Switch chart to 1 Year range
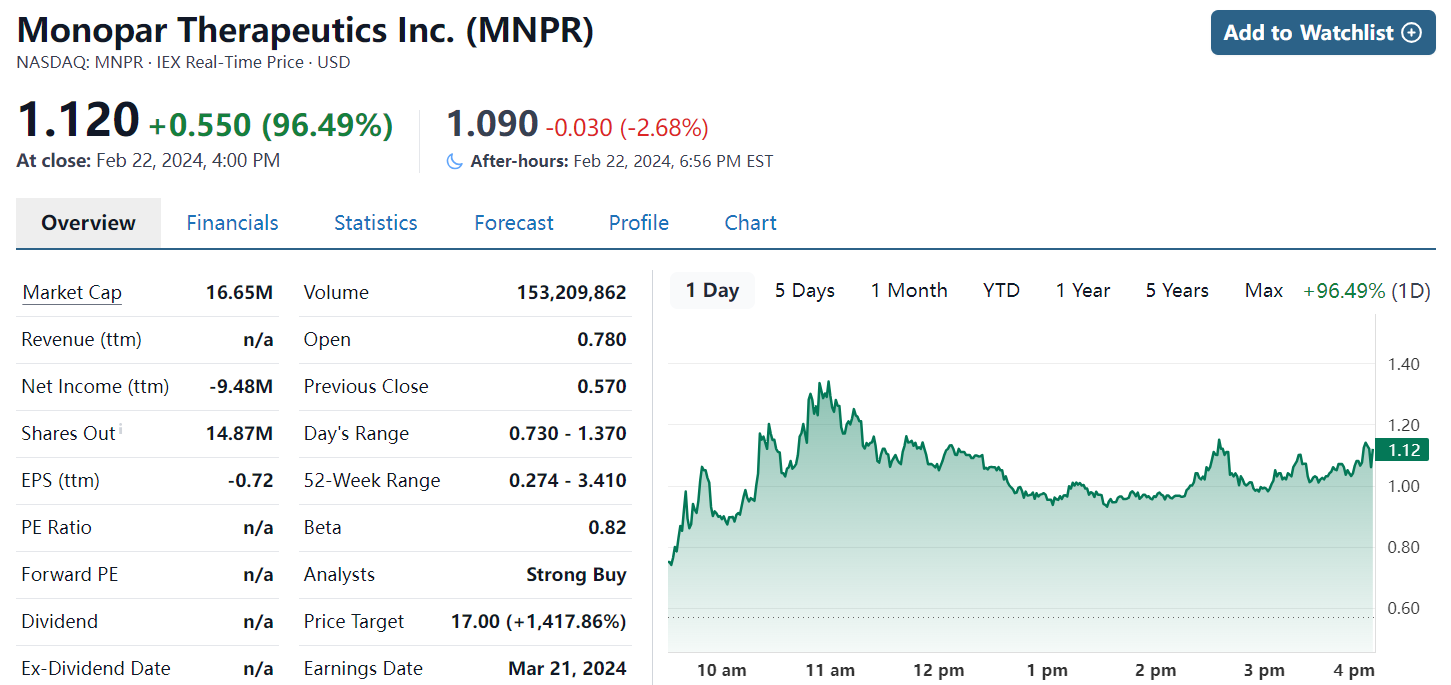 pyautogui.click(x=1083, y=291)
